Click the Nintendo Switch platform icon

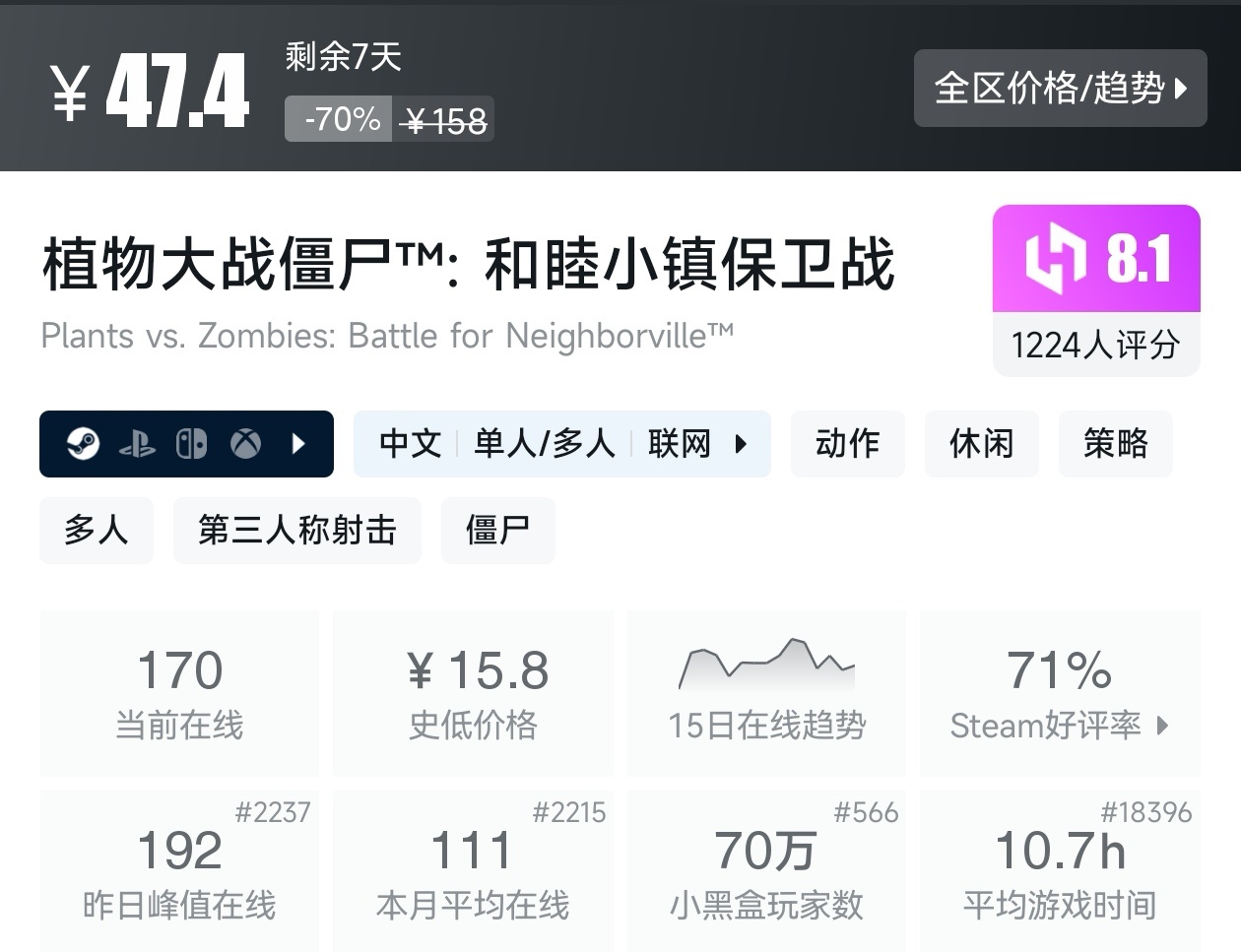(191, 444)
